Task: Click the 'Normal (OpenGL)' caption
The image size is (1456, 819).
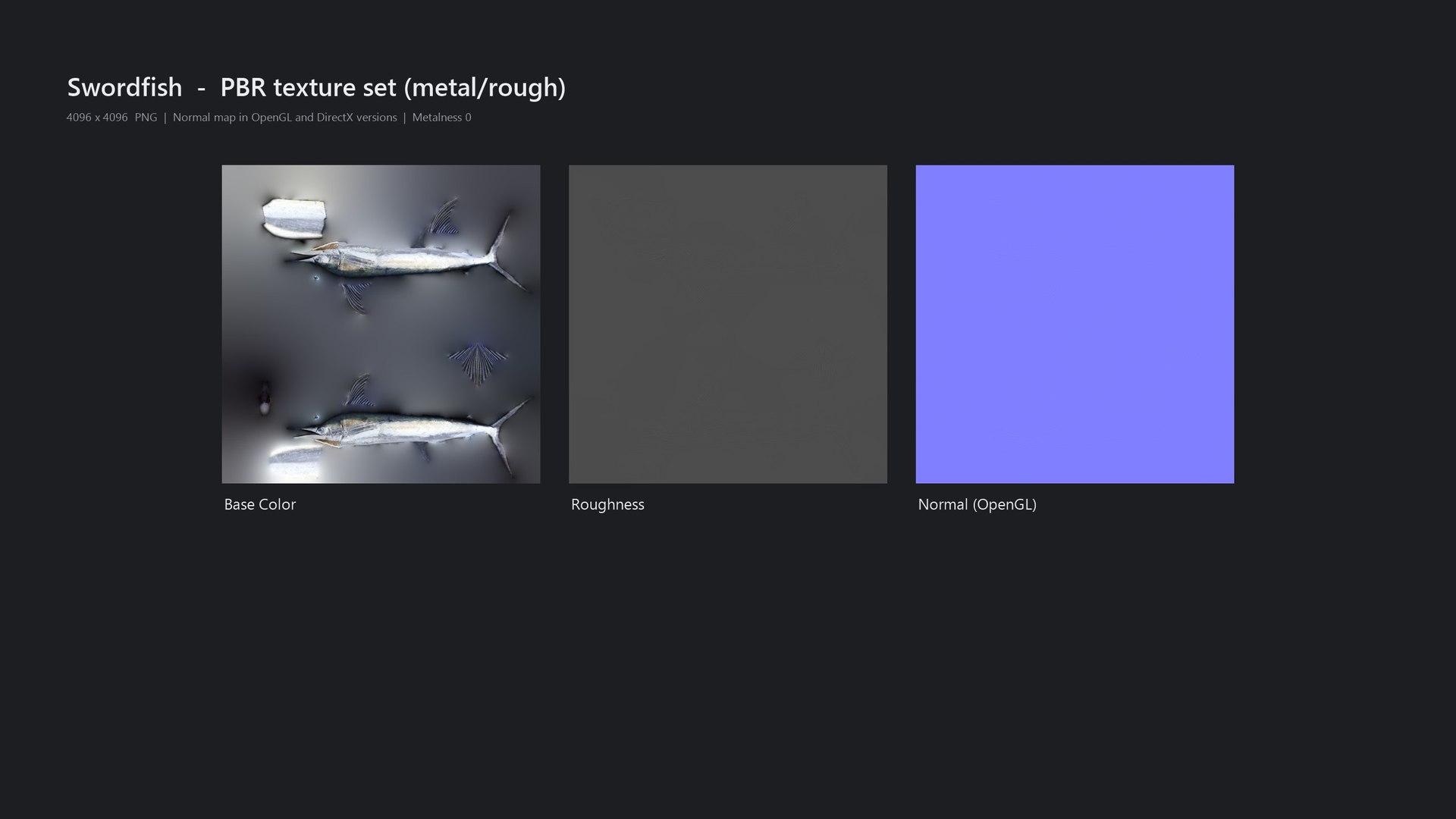Action: click(977, 504)
